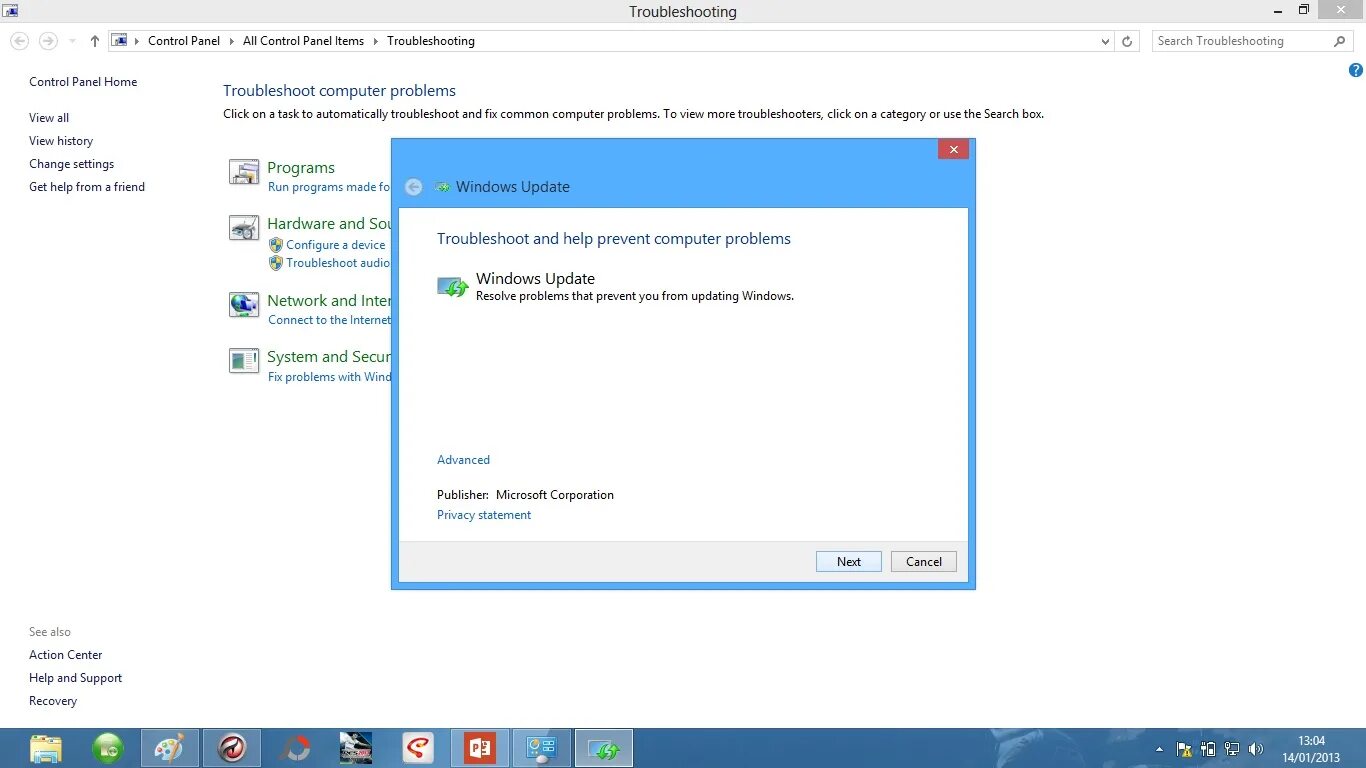
Task: Open the gray-red circular app in the taskbar
Action: tap(294, 748)
